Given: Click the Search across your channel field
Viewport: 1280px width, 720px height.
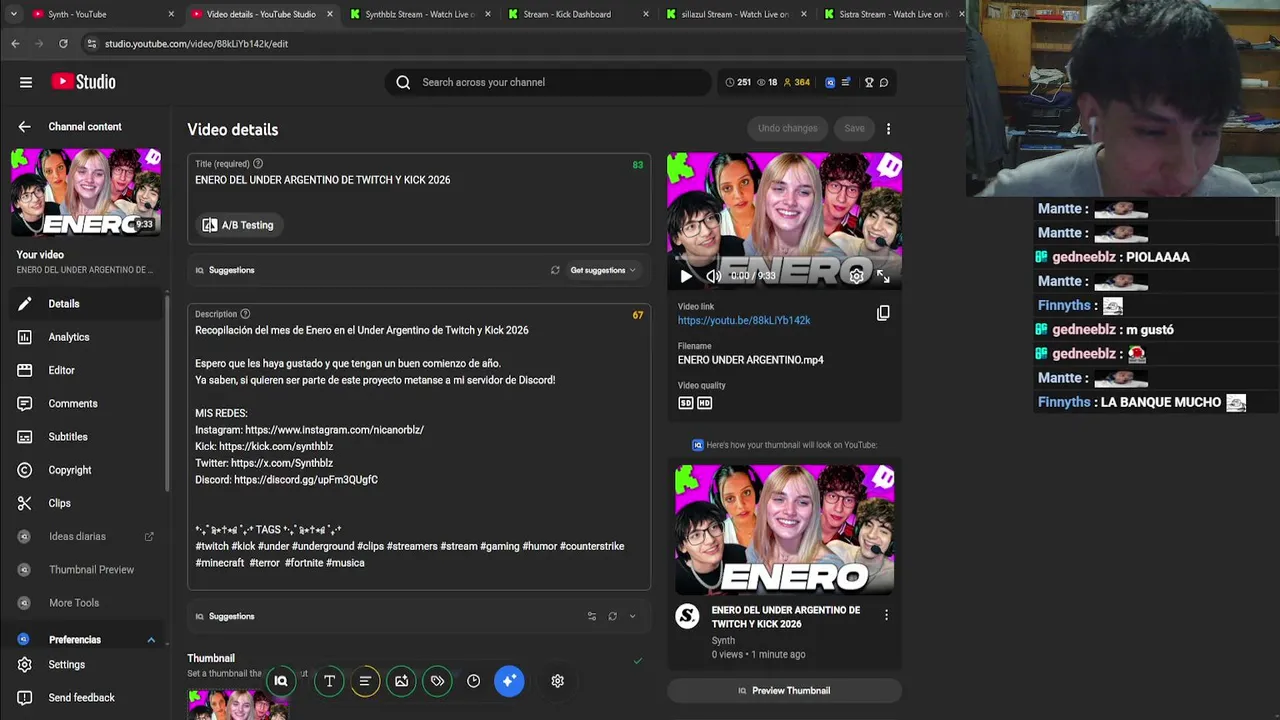Looking at the screenshot, I should point(548,82).
